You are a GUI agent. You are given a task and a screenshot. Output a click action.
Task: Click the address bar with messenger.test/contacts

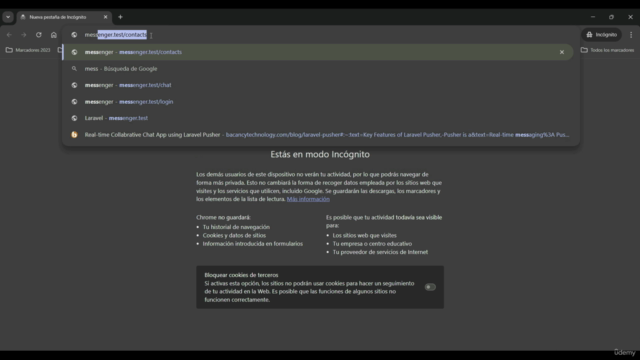[x=321, y=35]
